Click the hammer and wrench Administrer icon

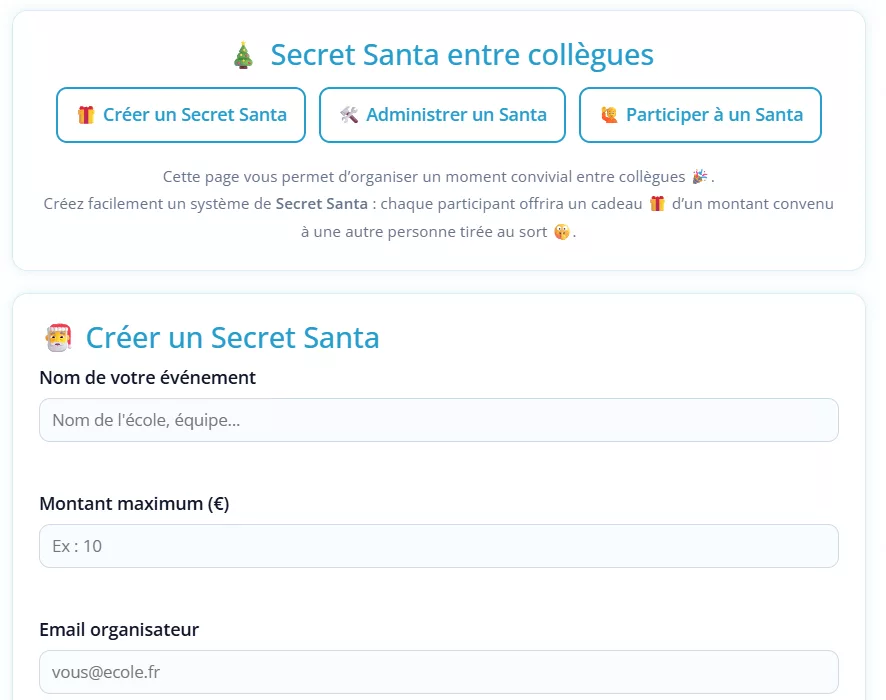tap(349, 115)
